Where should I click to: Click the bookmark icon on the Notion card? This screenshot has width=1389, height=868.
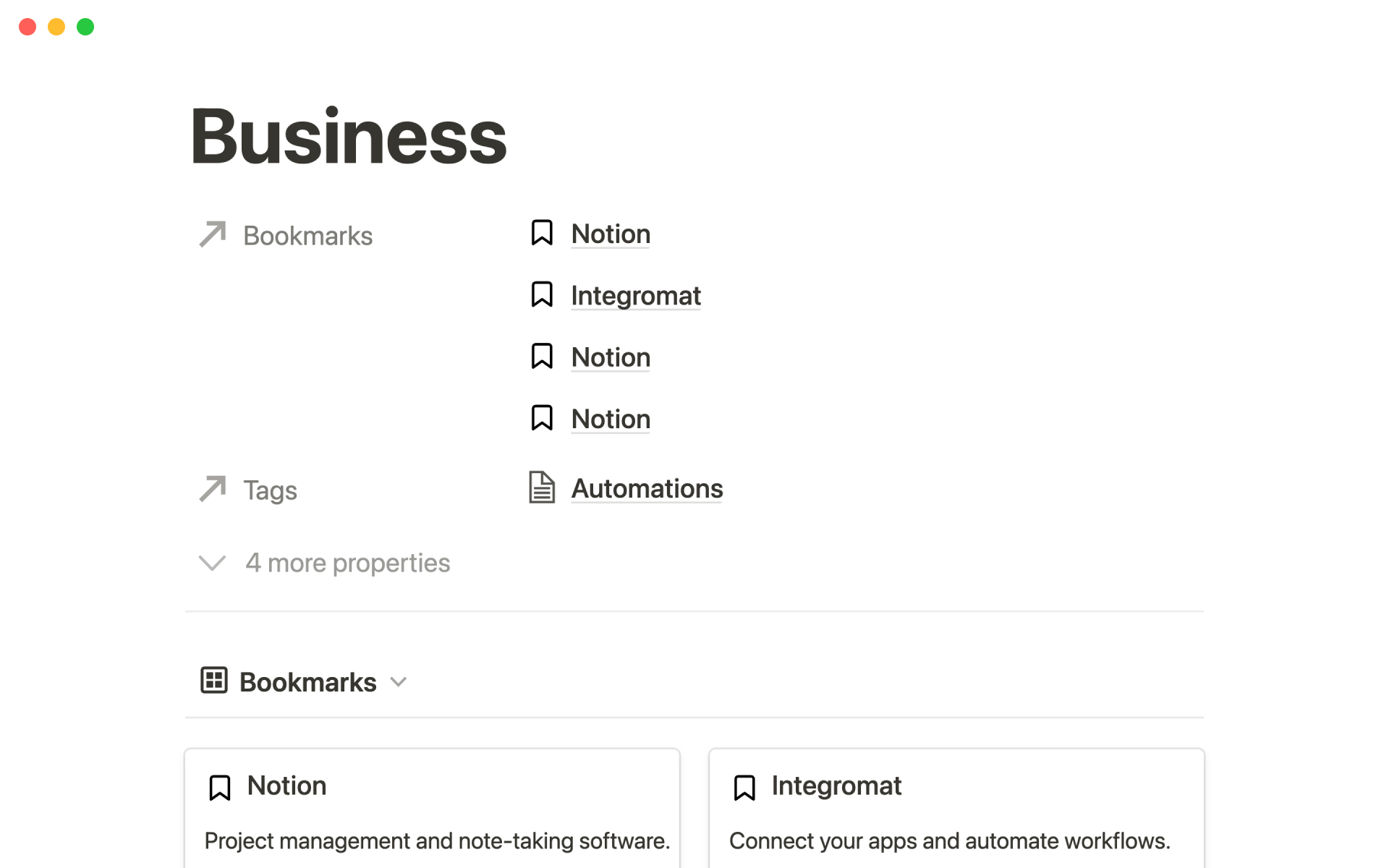coord(220,786)
